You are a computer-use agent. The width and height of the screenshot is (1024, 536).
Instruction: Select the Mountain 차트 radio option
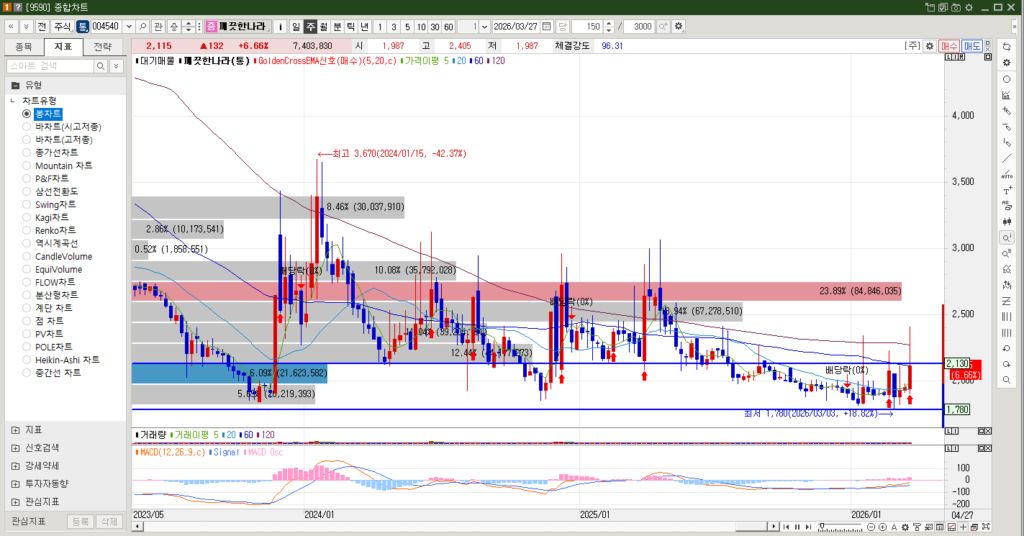[27, 166]
